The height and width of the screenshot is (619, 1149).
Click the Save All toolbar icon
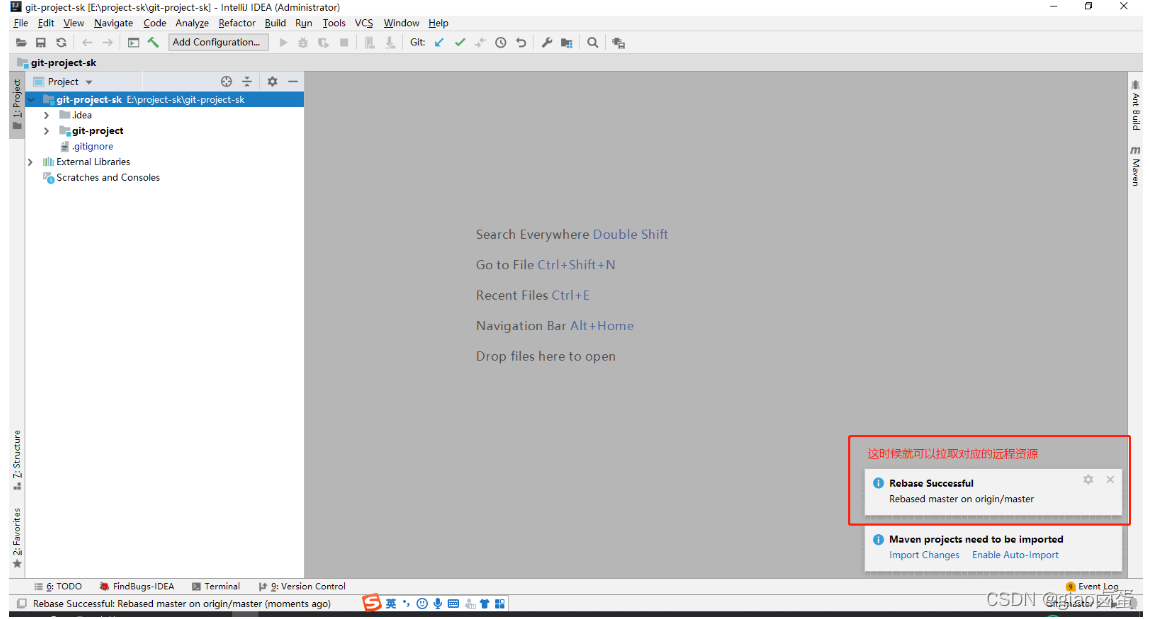click(41, 42)
